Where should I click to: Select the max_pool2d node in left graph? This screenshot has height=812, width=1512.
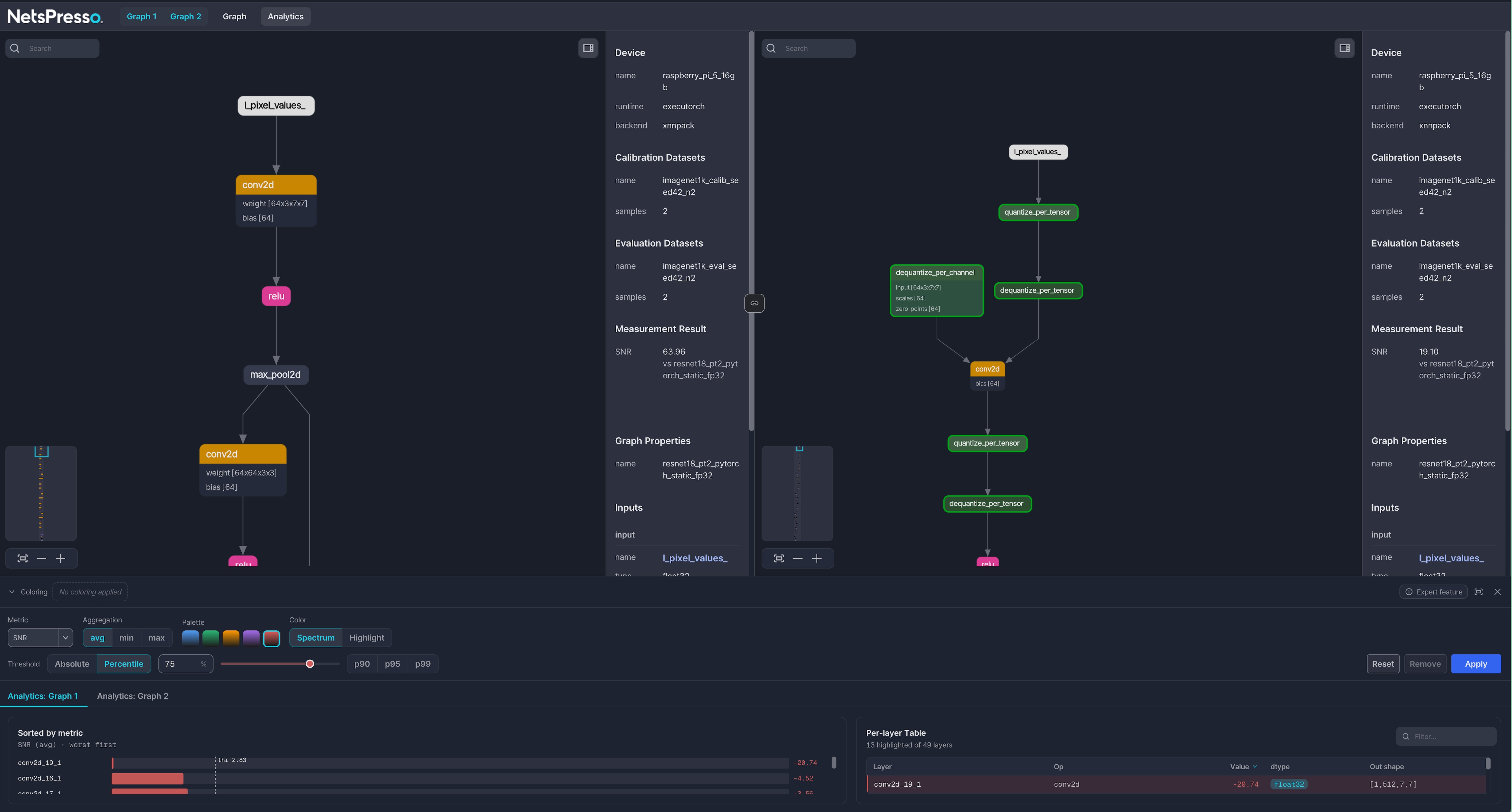tap(275, 374)
